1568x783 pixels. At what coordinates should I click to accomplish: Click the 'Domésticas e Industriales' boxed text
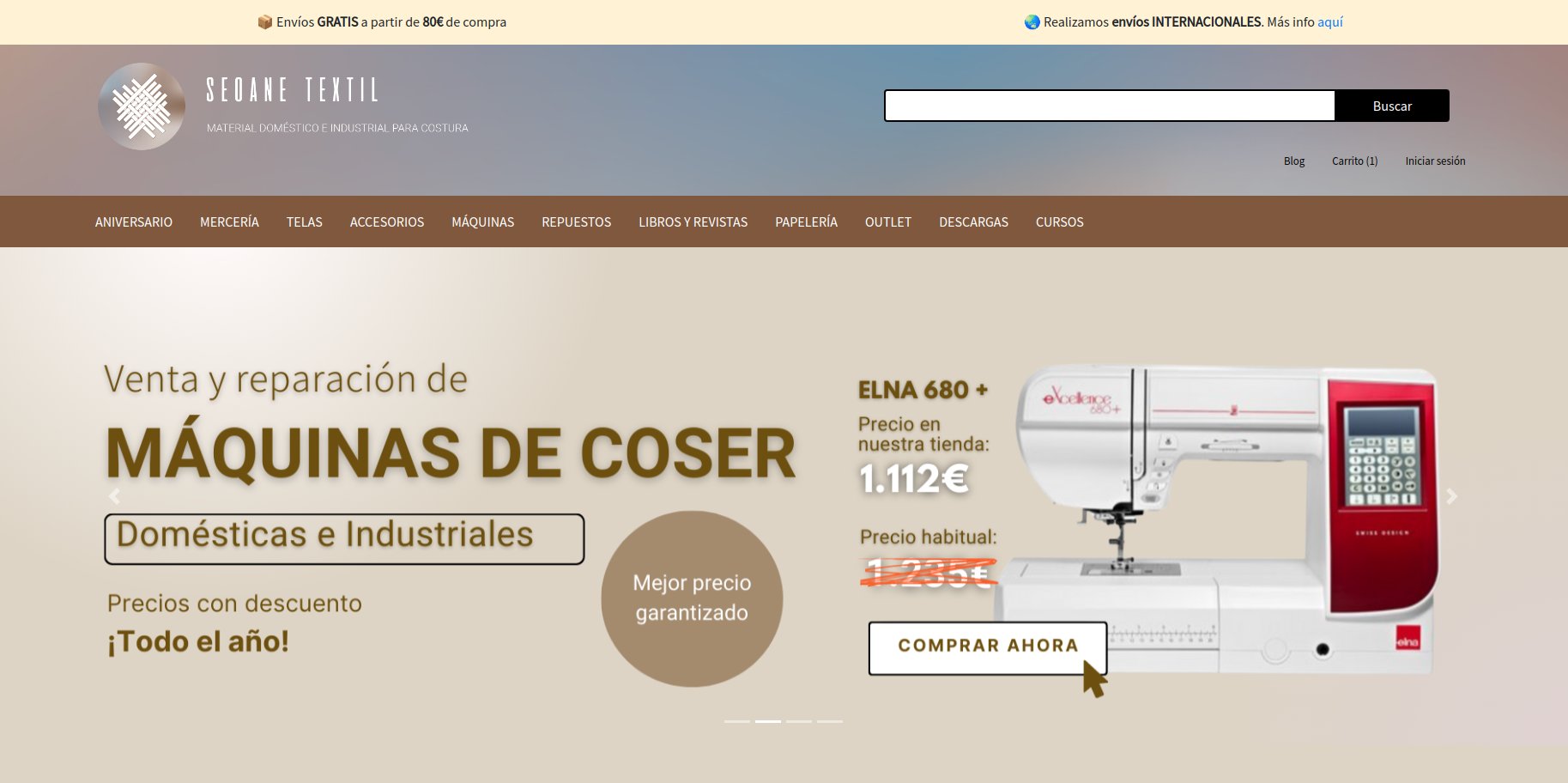(344, 539)
